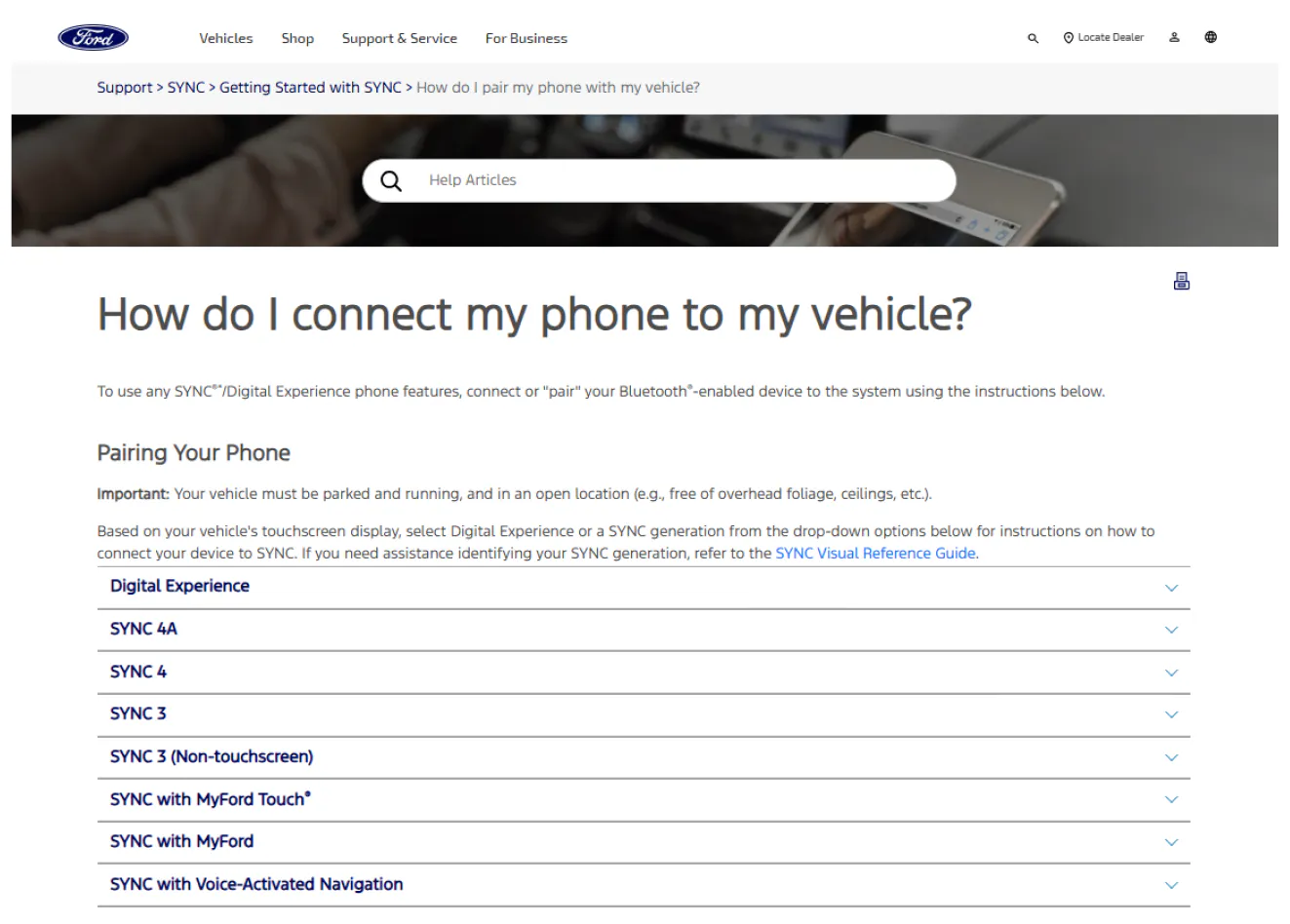
Task: Expand the SYNC 3 (Non-touchscreen) section
Action: (x=644, y=757)
